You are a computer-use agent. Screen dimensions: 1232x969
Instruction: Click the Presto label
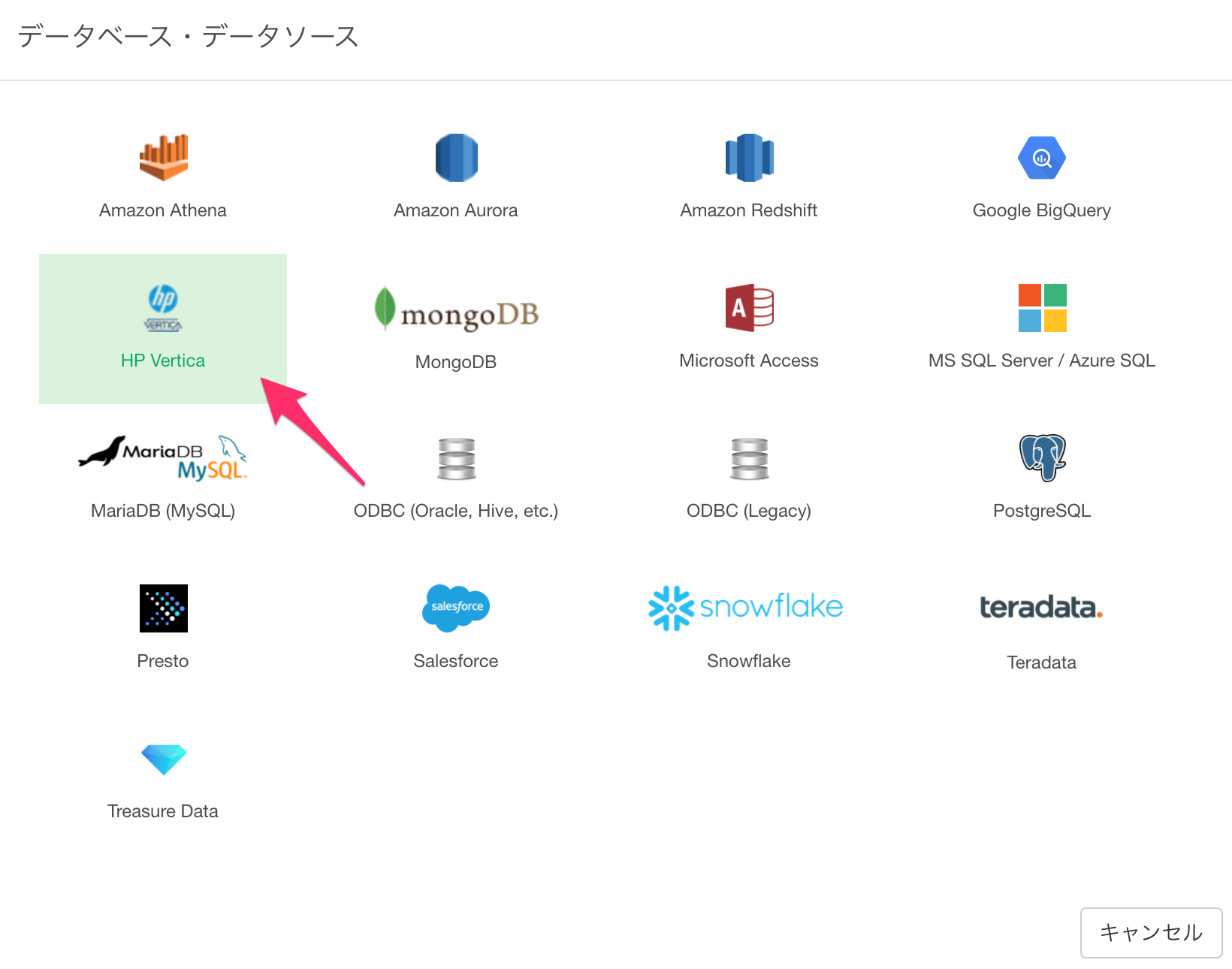pos(163,661)
